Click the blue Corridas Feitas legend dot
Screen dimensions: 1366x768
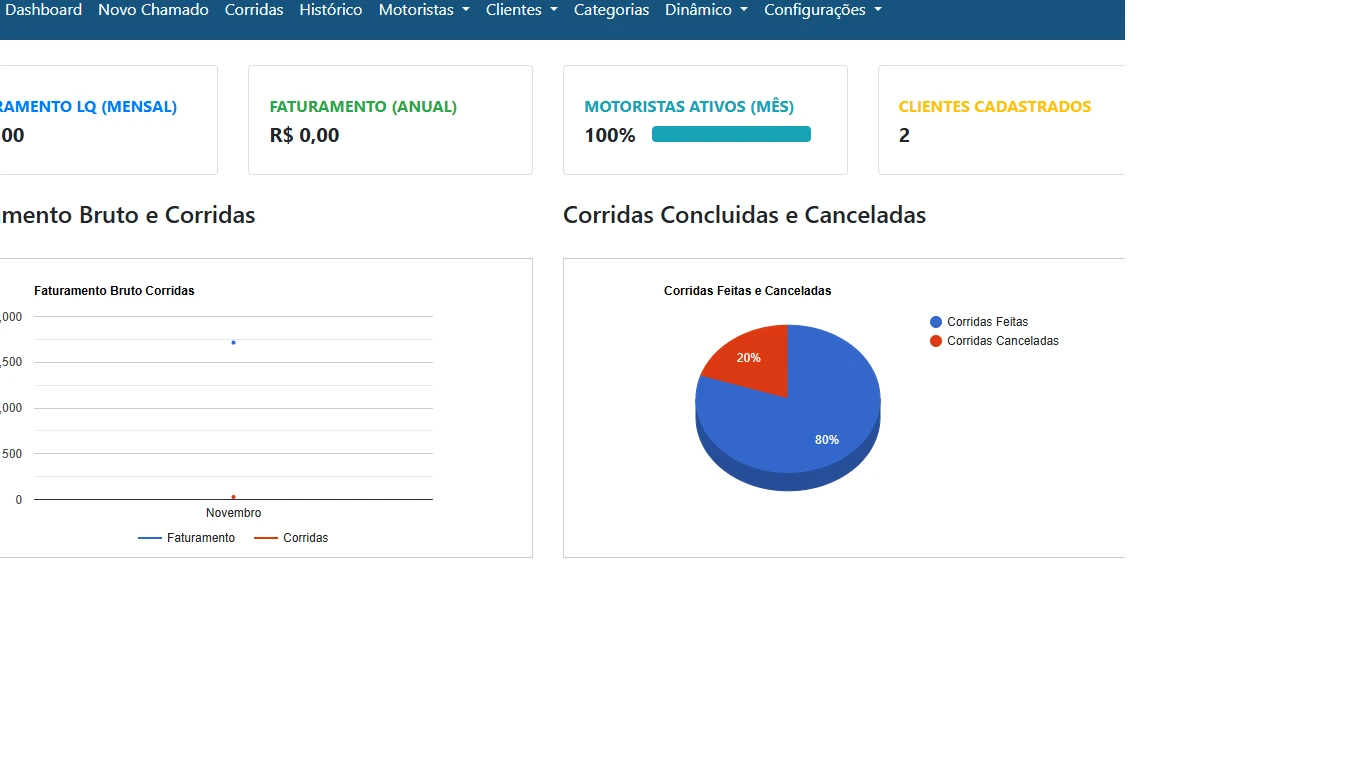click(x=936, y=322)
